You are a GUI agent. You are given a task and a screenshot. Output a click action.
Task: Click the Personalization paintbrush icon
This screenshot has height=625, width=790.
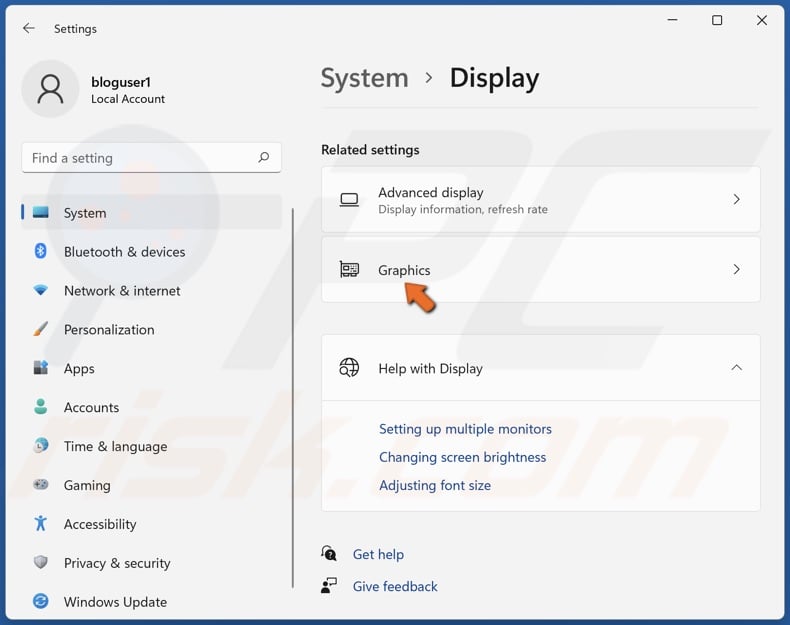41,329
